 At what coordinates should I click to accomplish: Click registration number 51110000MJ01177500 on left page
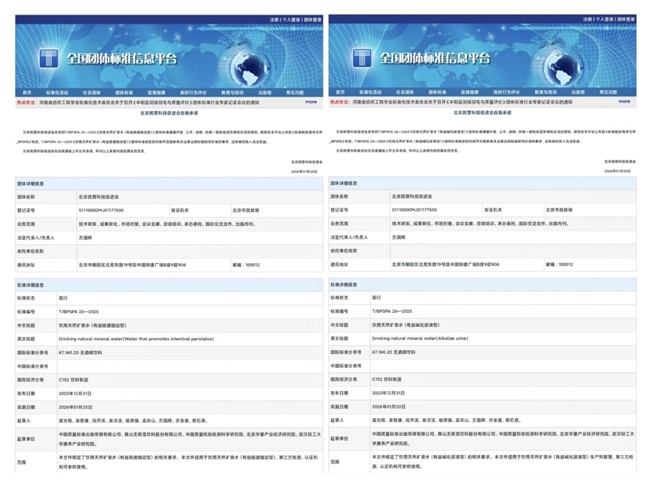101,211
